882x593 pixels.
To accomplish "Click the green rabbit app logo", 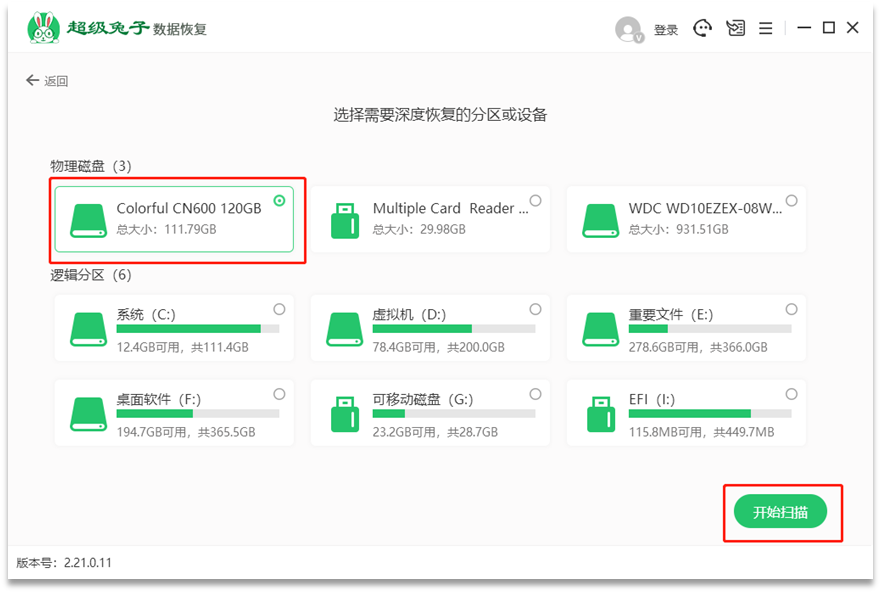I will click(x=43, y=28).
